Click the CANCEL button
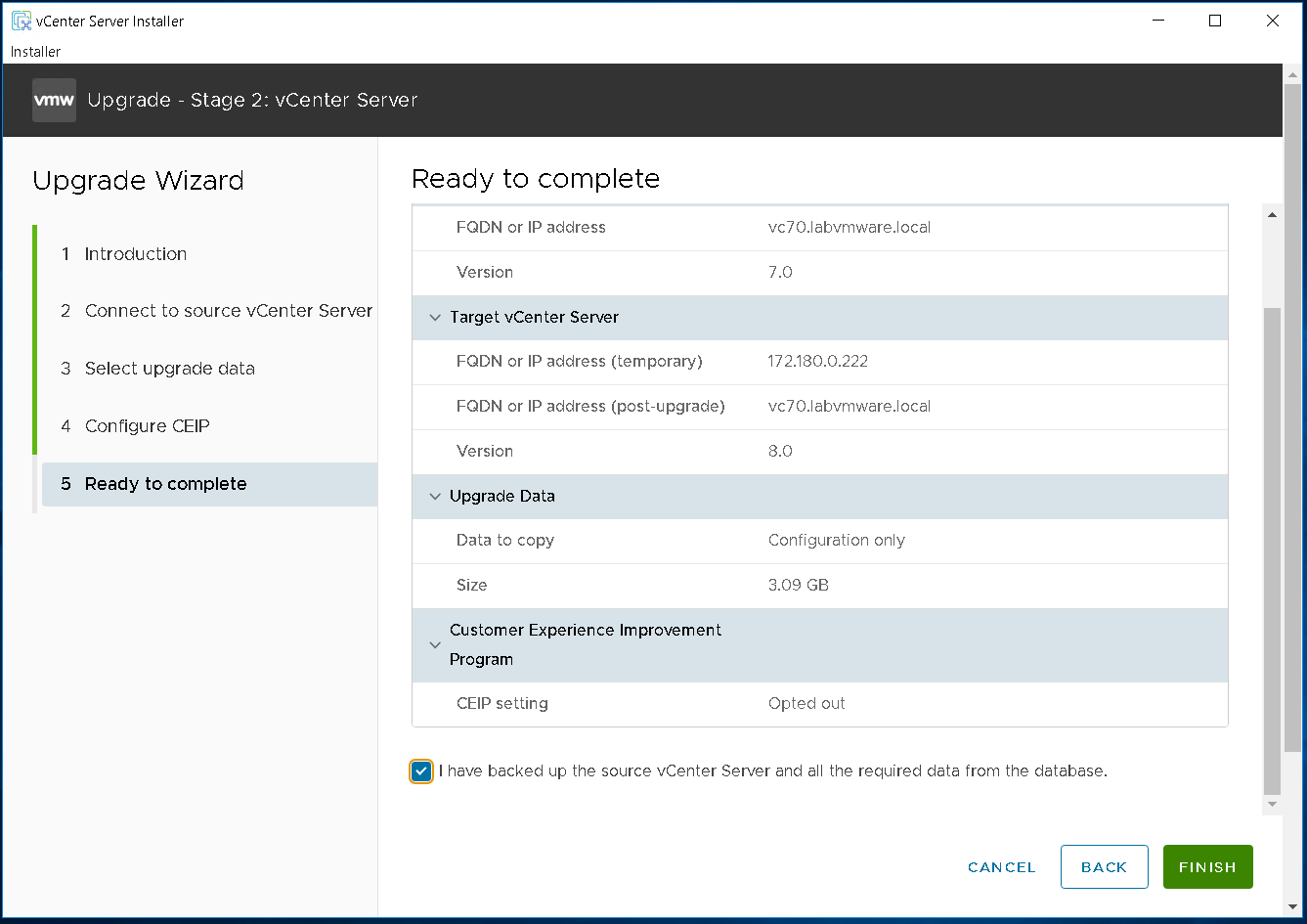The height and width of the screenshot is (924, 1307). pyautogui.click(x=1001, y=867)
